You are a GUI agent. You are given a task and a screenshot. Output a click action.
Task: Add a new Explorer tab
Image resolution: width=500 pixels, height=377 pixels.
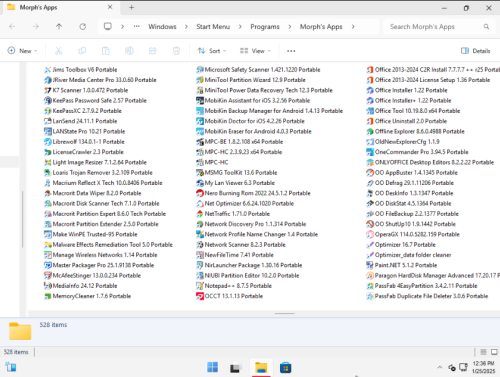131,7
